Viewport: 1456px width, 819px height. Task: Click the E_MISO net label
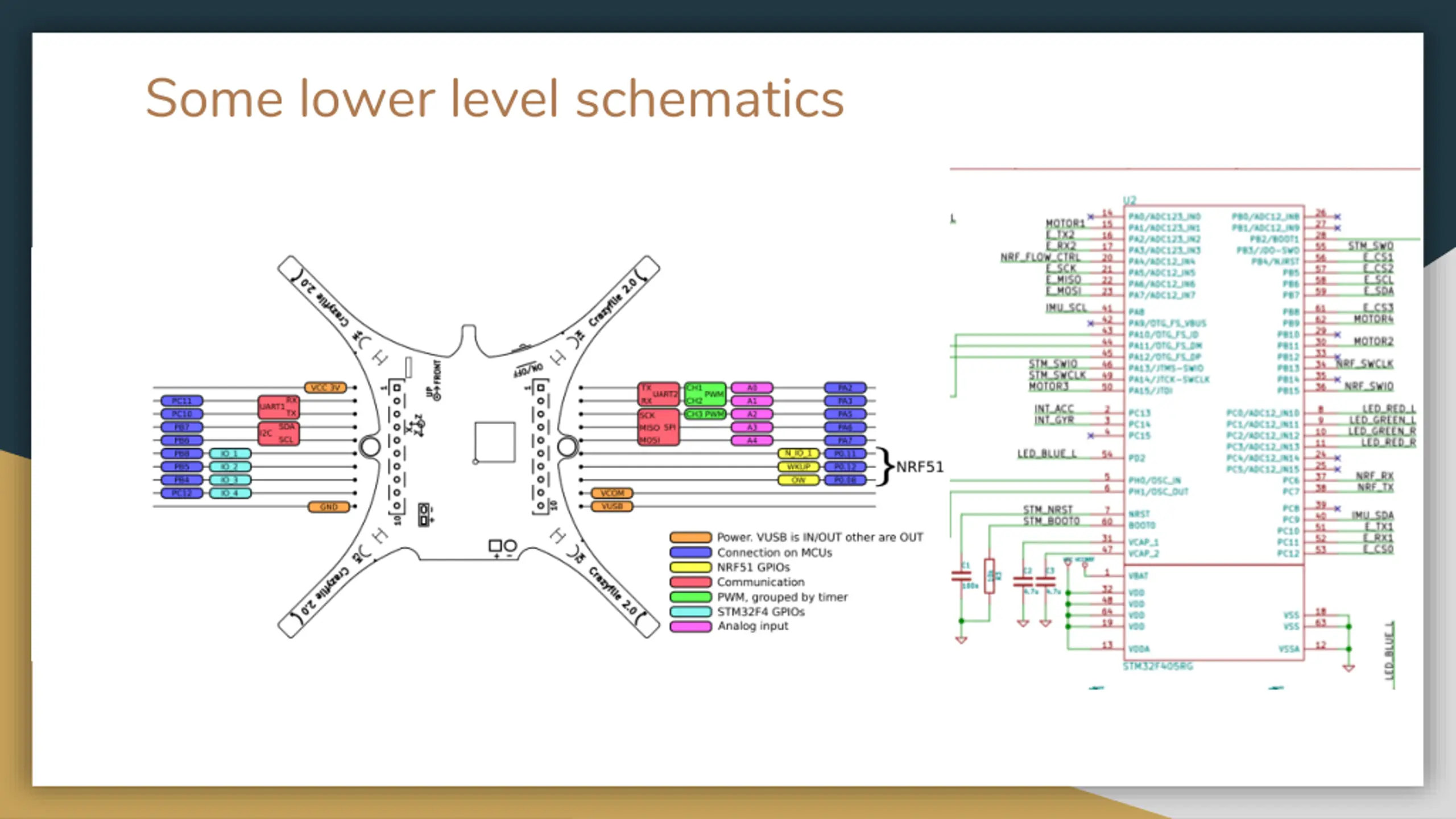[1063, 280]
